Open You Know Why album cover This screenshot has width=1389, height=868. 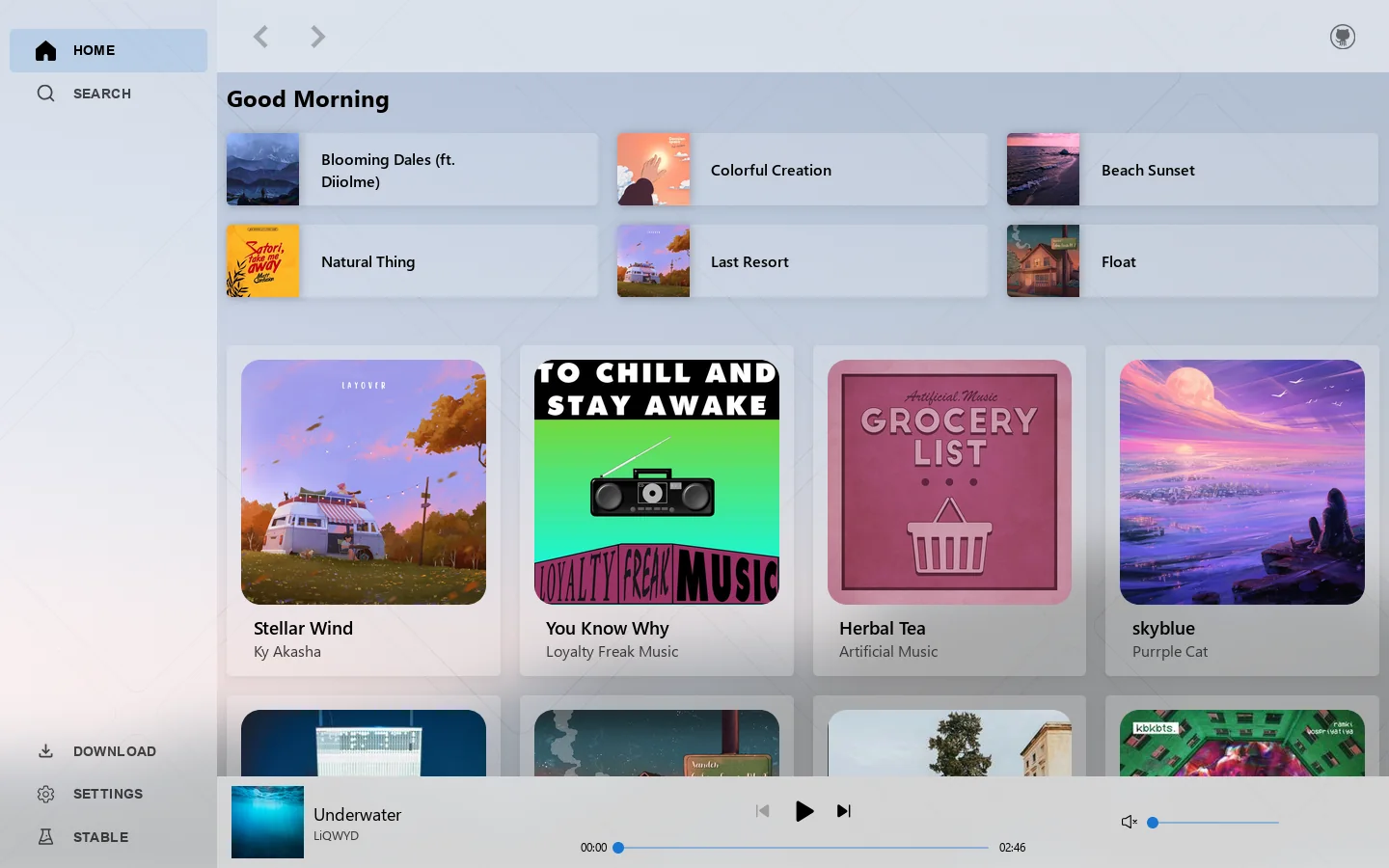657,482
